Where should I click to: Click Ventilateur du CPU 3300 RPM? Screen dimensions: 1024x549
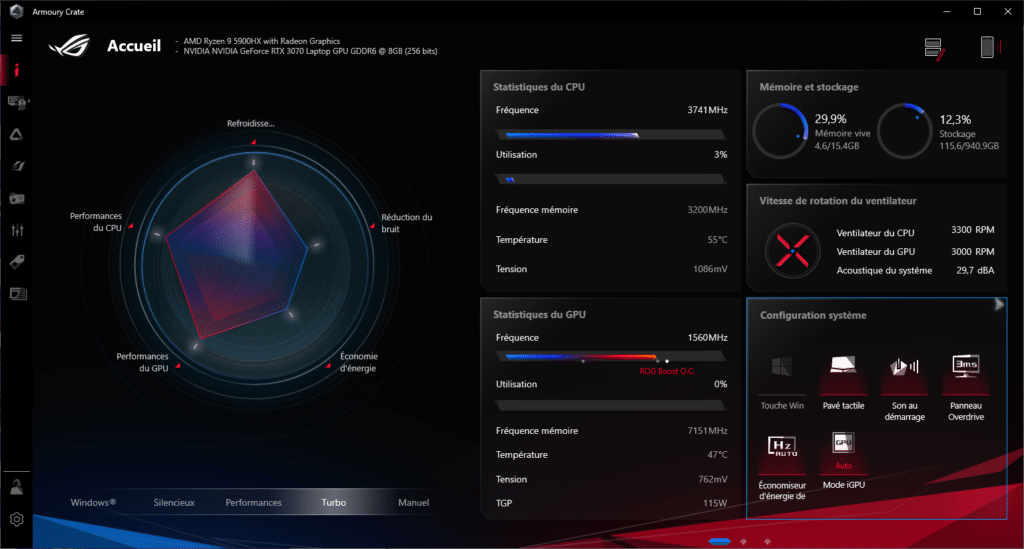coord(915,232)
